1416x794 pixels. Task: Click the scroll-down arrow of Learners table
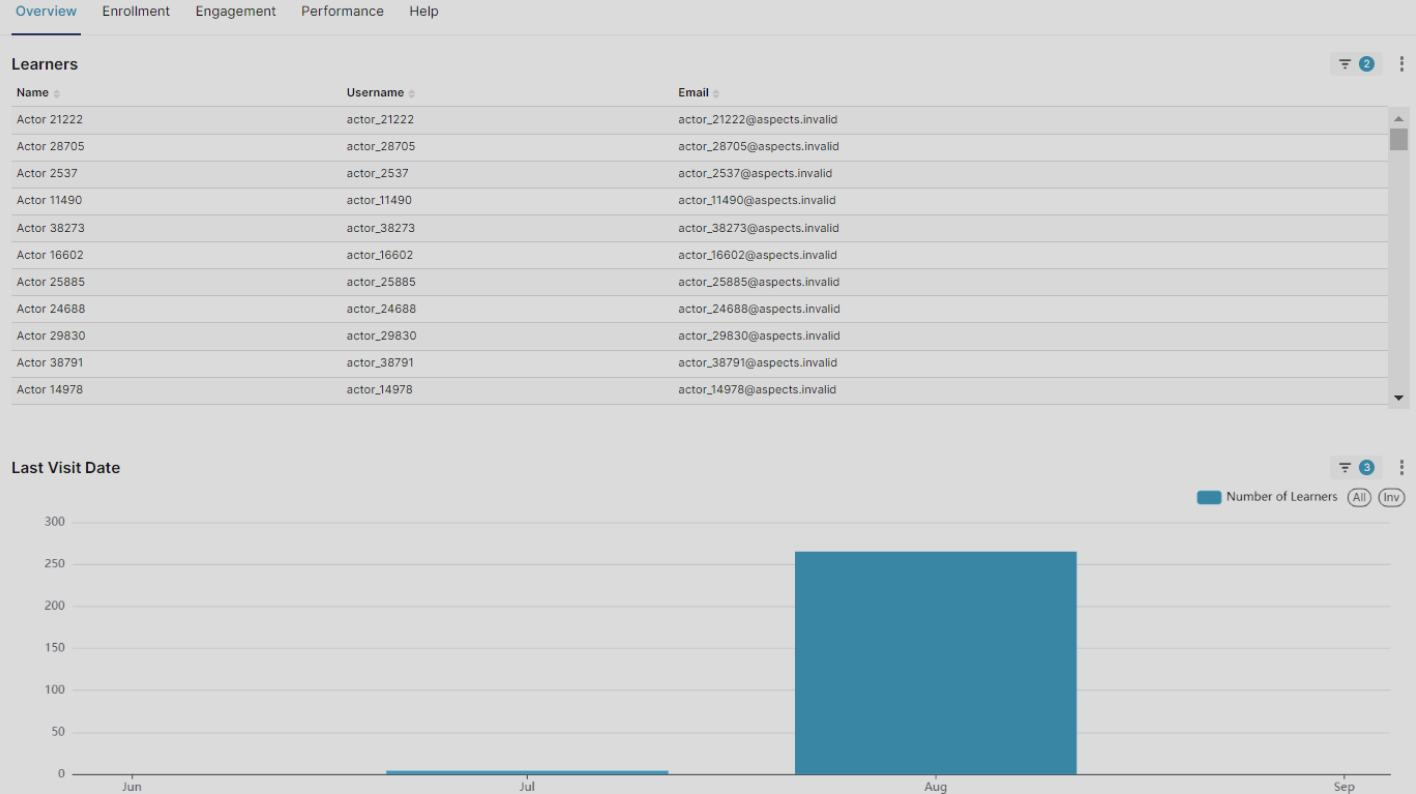tap(1398, 398)
